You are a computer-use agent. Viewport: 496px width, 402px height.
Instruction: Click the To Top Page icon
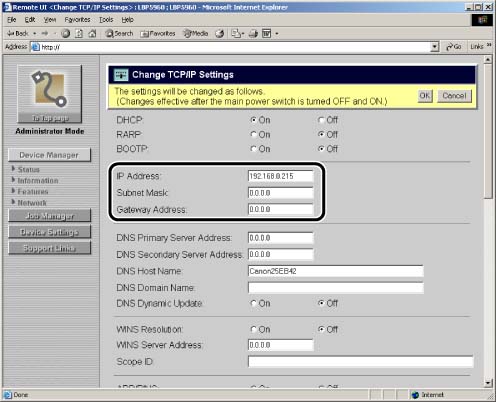[x=49, y=94]
